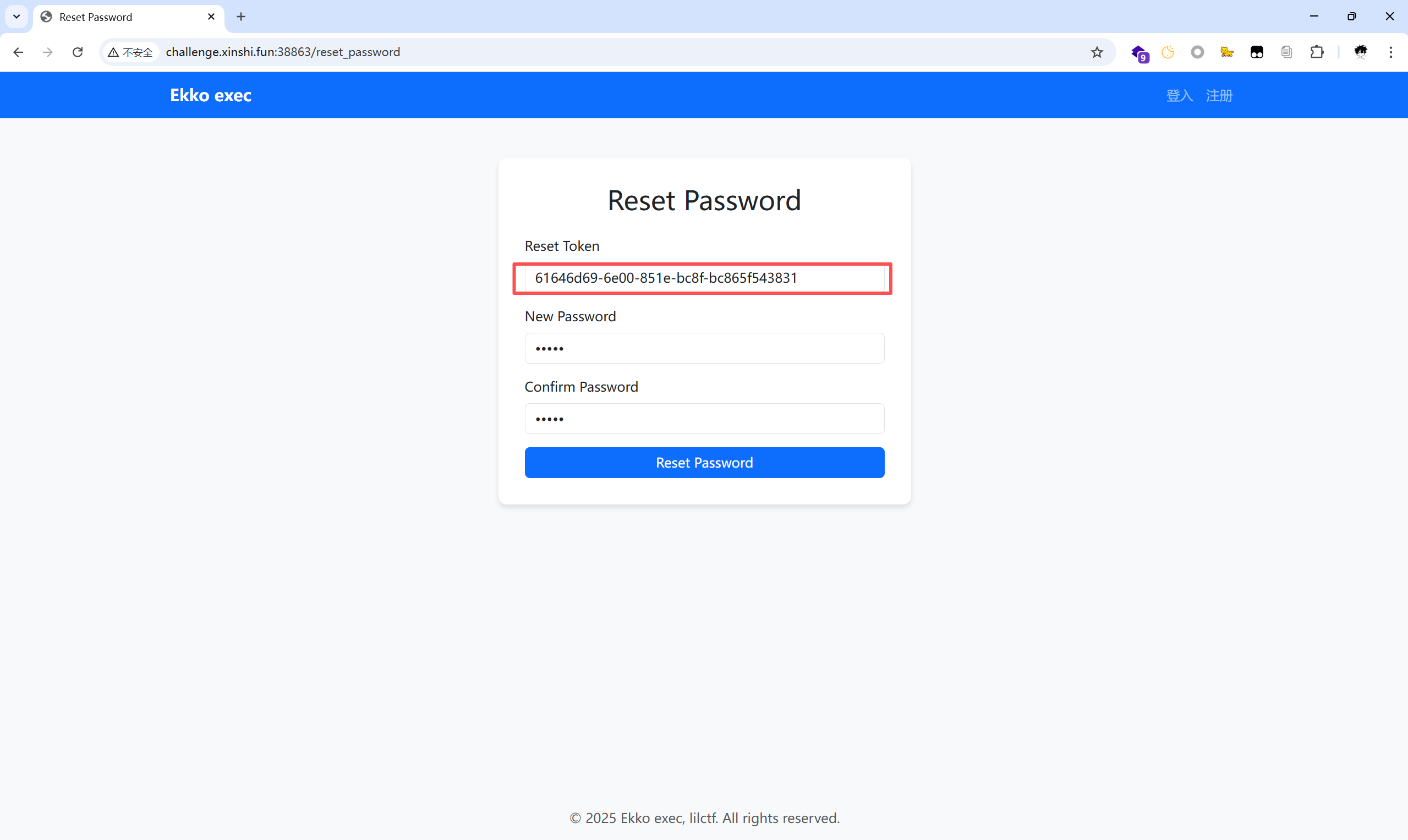Open the 注册 register link
Image resolution: width=1408 pixels, height=840 pixels.
(x=1219, y=96)
